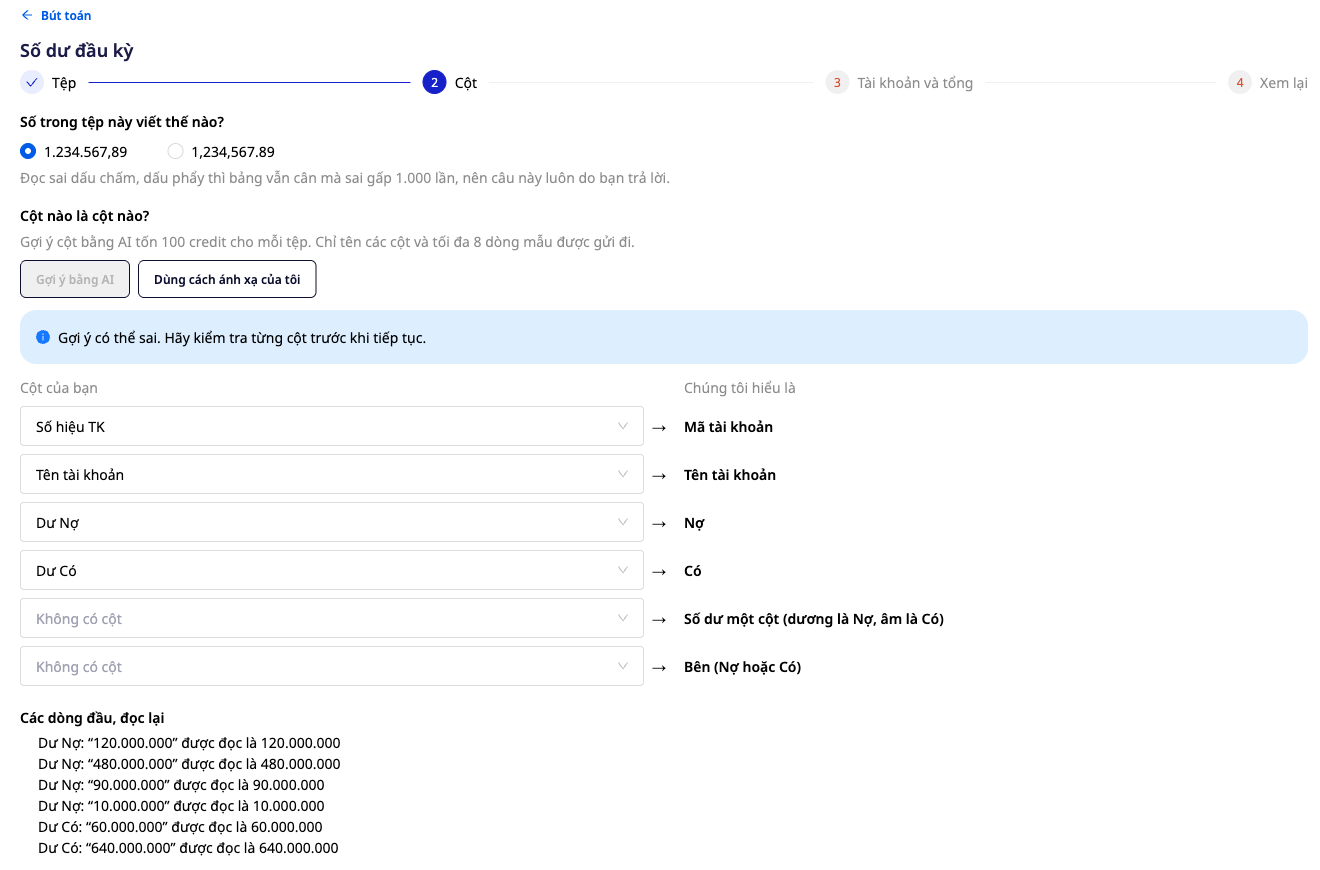Select the 1.234.567,89 number format
The image size is (1320, 870).
coord(28,151)
